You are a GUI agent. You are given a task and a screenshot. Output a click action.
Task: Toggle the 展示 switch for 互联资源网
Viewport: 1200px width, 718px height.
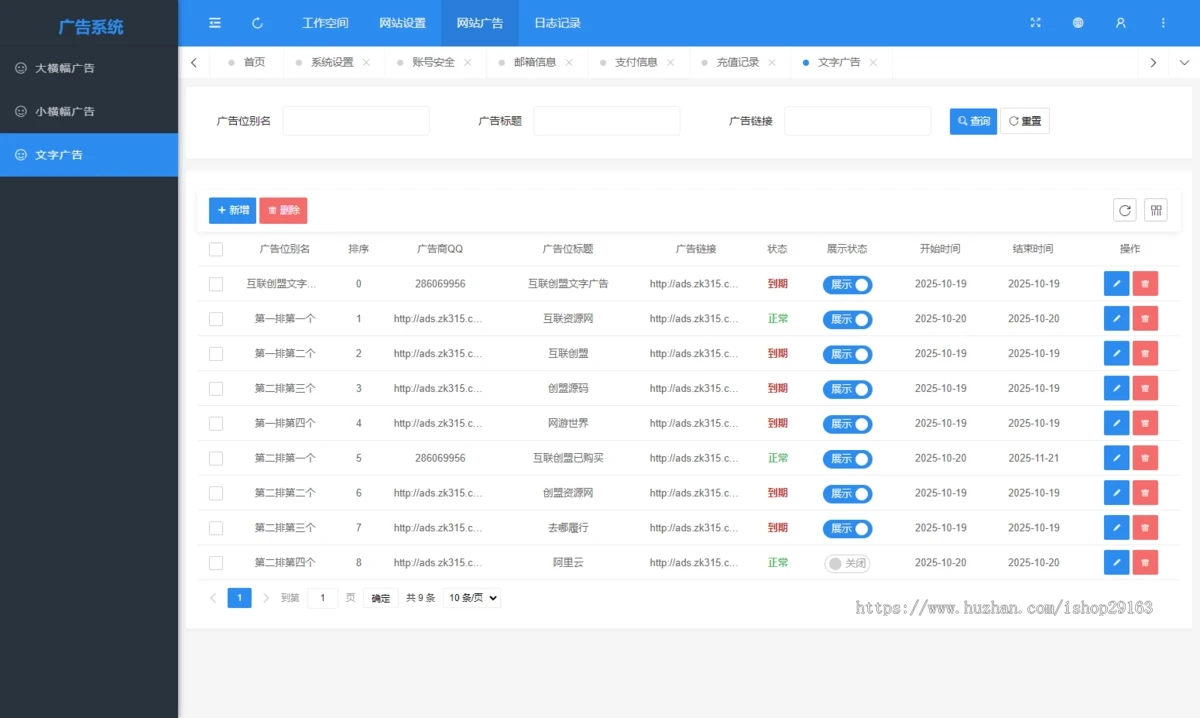point(847,319)
